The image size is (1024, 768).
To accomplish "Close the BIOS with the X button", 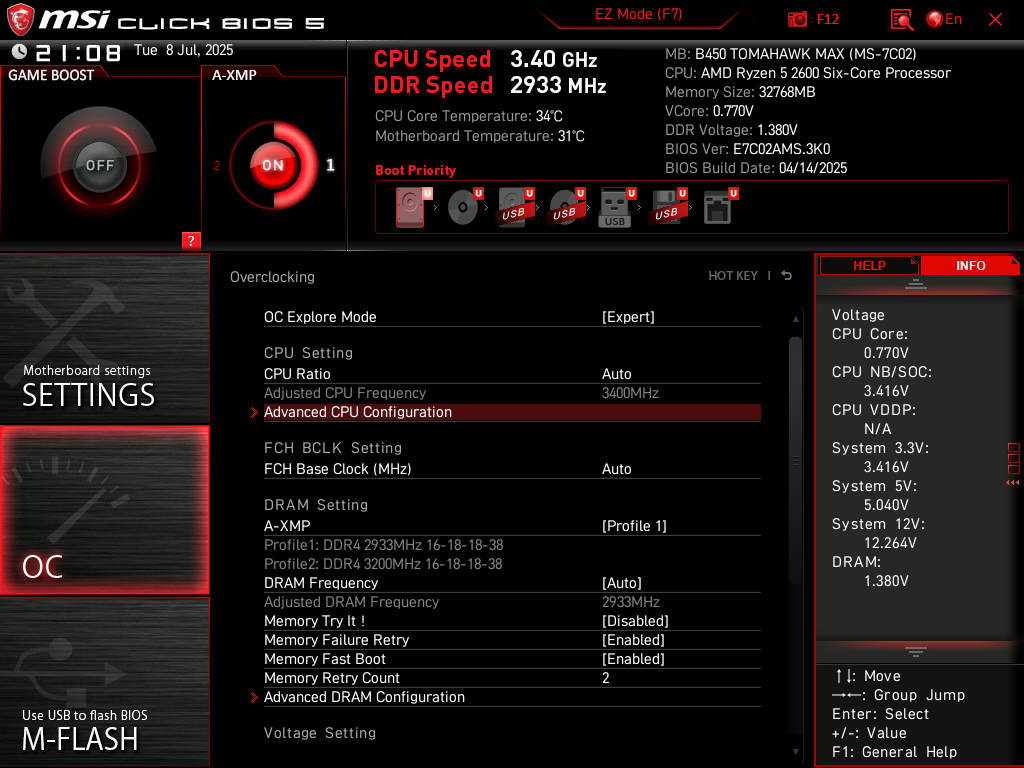I will tap(995, 20).
